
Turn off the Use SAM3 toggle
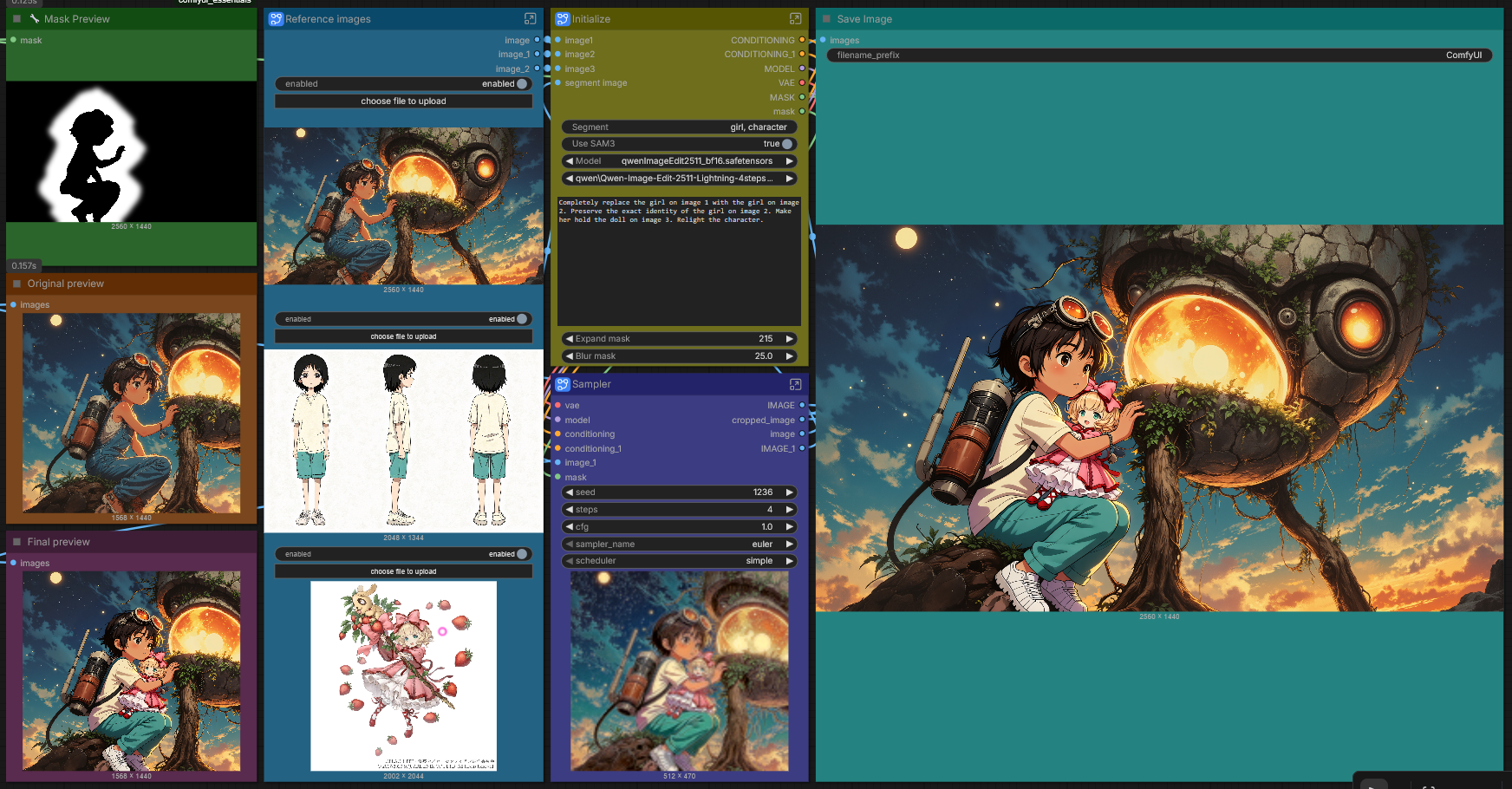[x=787, y=144]
